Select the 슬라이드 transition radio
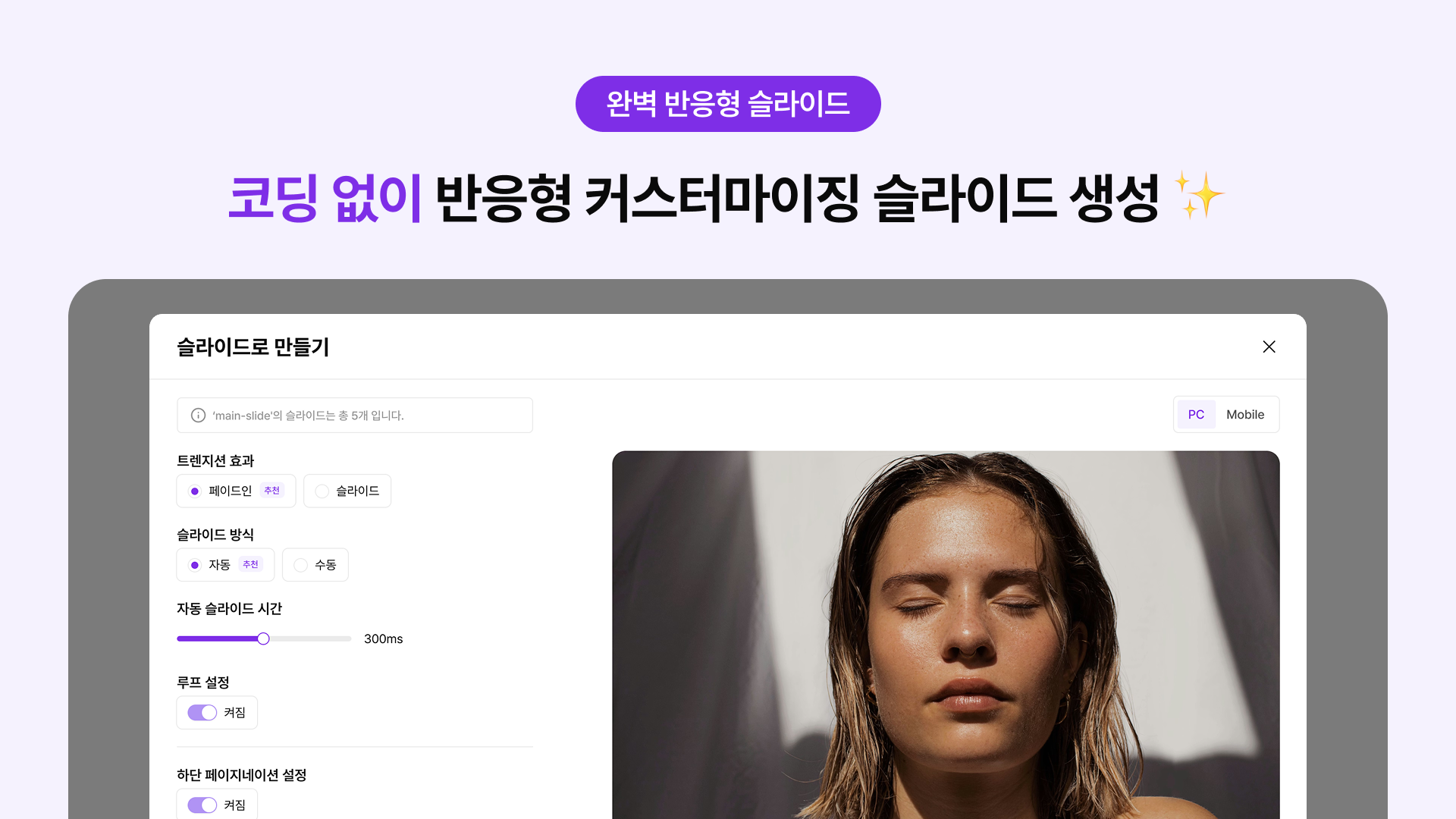 [322, 491]
